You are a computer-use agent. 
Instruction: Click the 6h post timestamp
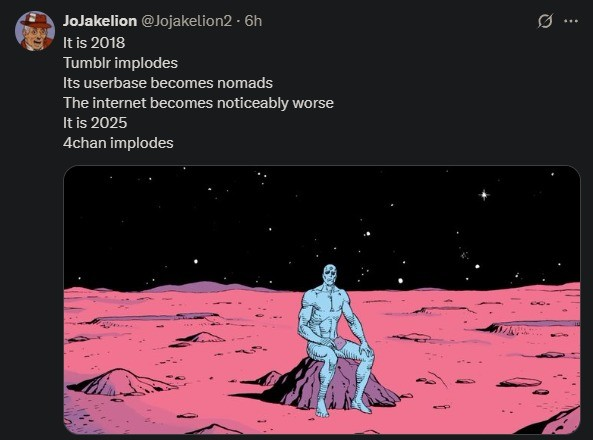pyautogui.click(x=253, y=21)
